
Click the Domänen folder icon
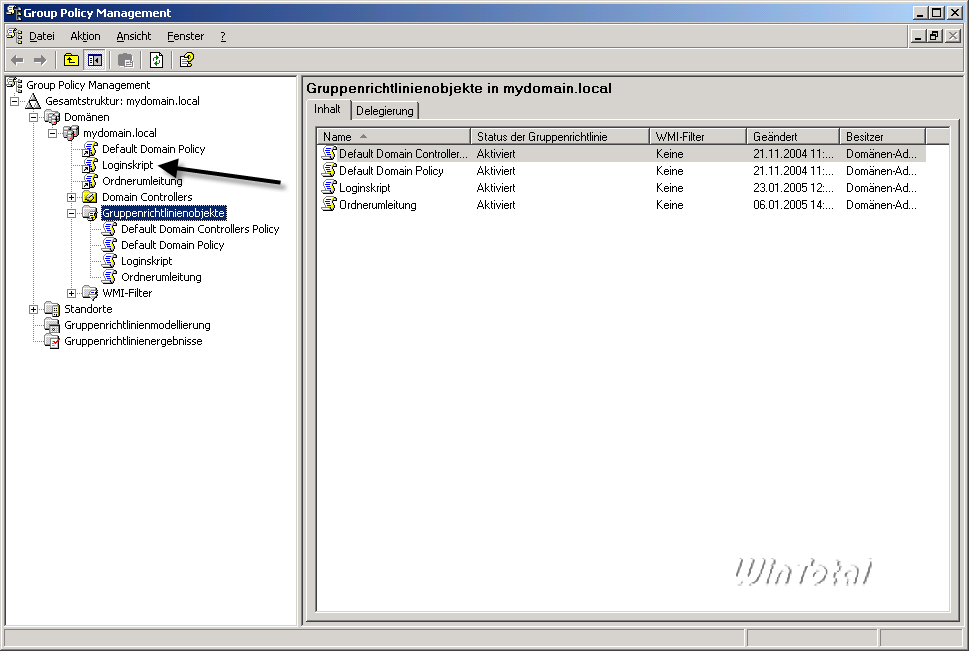(x=53, y=117)
